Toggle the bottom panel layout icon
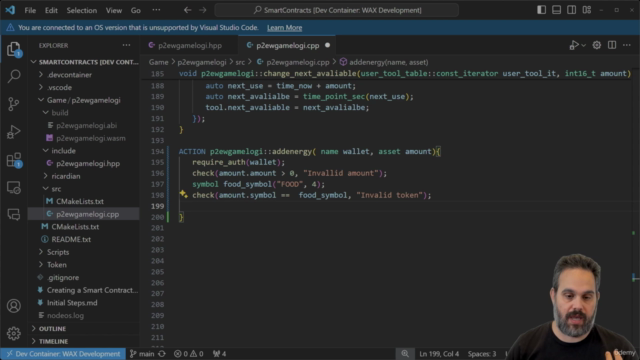 pos(556,10)
